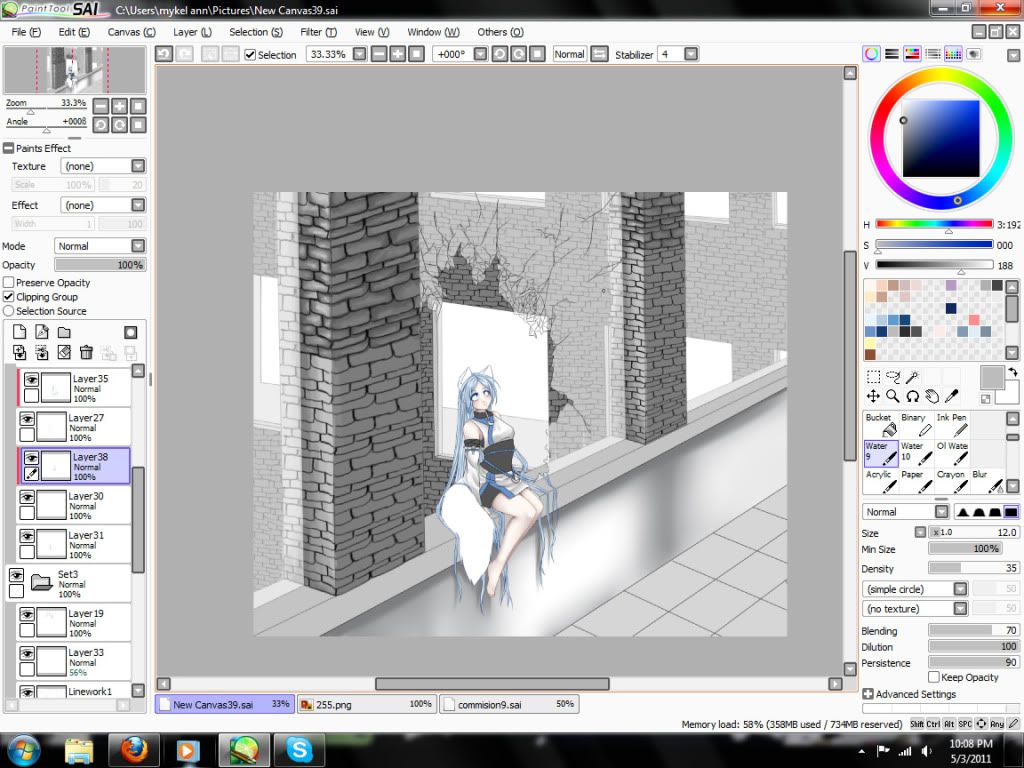Viewport: 1024px width, 768px height.
Task: Merge the layer down
Action: click(x=42, y=353)
